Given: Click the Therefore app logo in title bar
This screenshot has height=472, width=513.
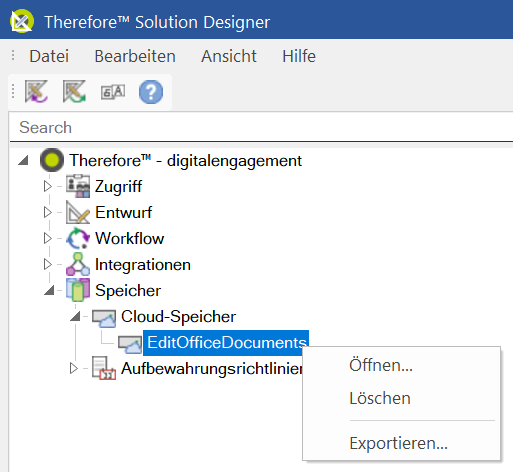Looking at the screenshot, I should pyautogui.click(x=22, y=21).
